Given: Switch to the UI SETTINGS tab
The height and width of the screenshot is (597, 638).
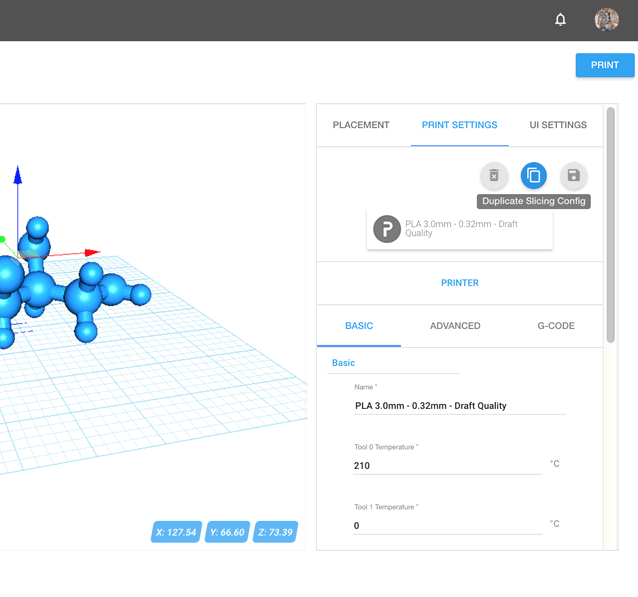Looking at the screenshot, I should click(x=558, y=125).
